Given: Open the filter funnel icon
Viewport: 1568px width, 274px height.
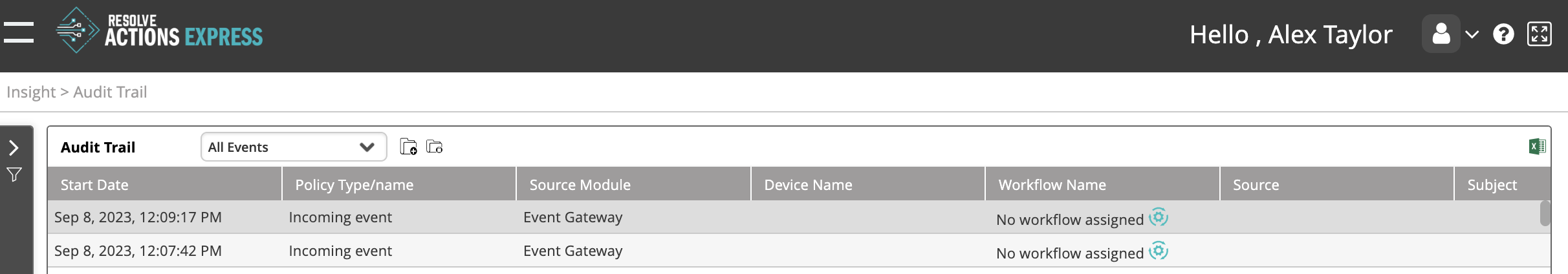Looking at the screenshot, I should (x=14, y=174).
